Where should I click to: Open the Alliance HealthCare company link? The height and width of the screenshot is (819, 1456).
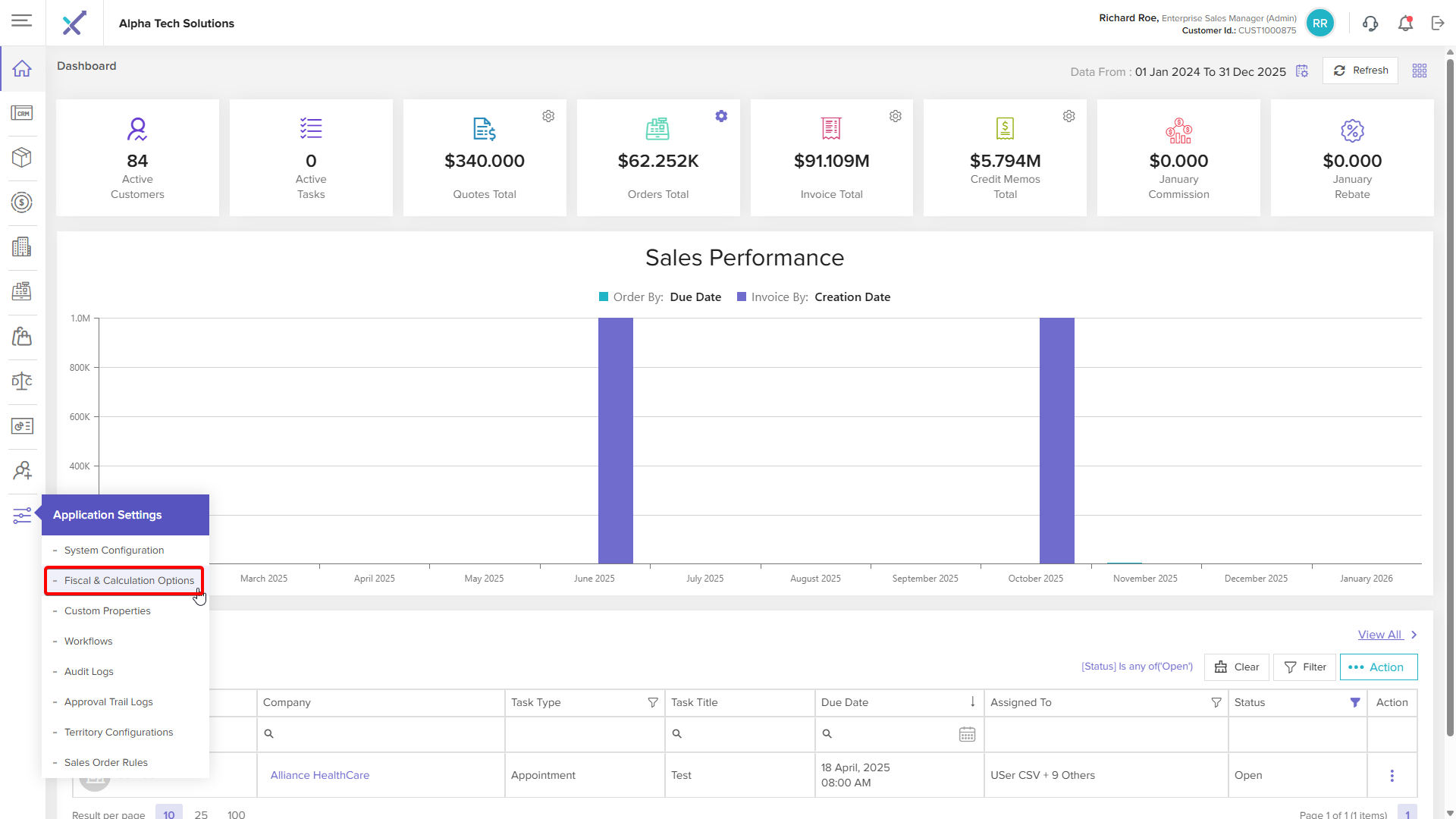pyautogui.click(x=319, y=775)
